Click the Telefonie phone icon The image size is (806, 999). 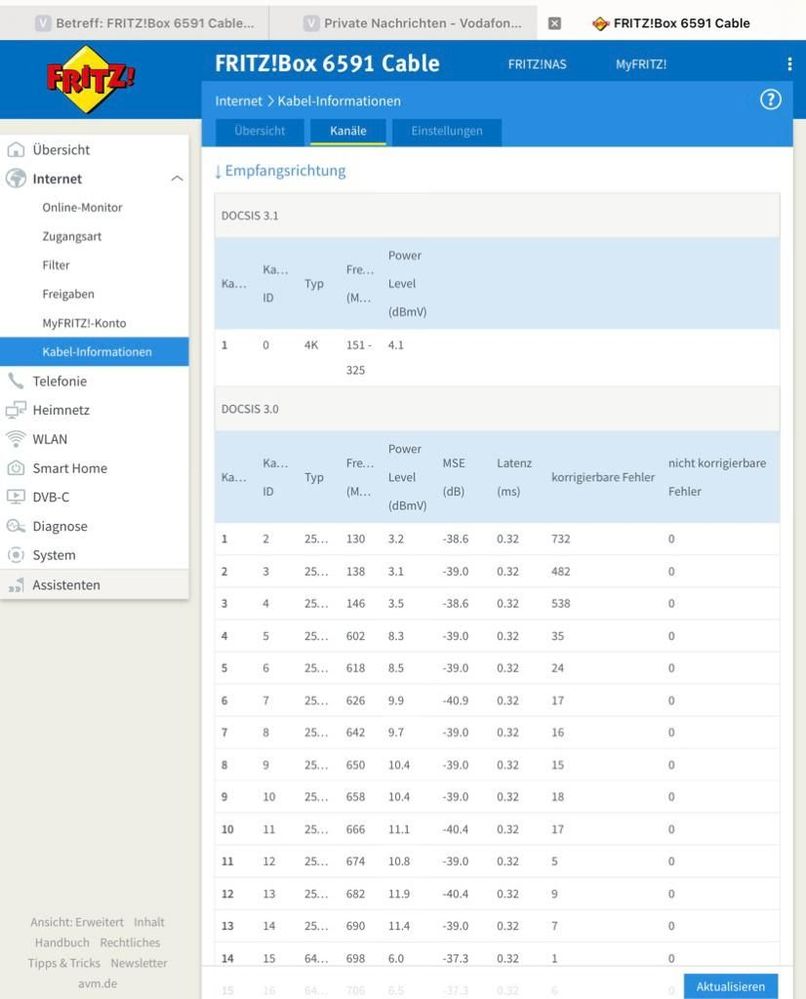[x=15, y=381]
